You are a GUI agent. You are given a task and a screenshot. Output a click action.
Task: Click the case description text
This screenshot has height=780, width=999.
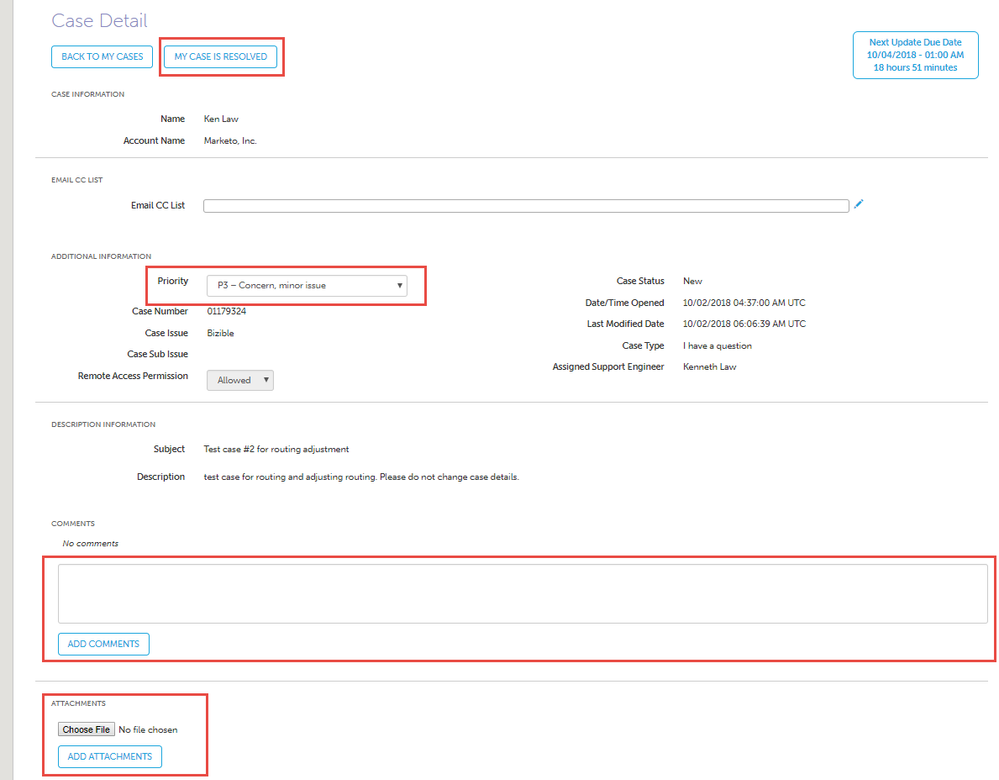coord(361,477)
